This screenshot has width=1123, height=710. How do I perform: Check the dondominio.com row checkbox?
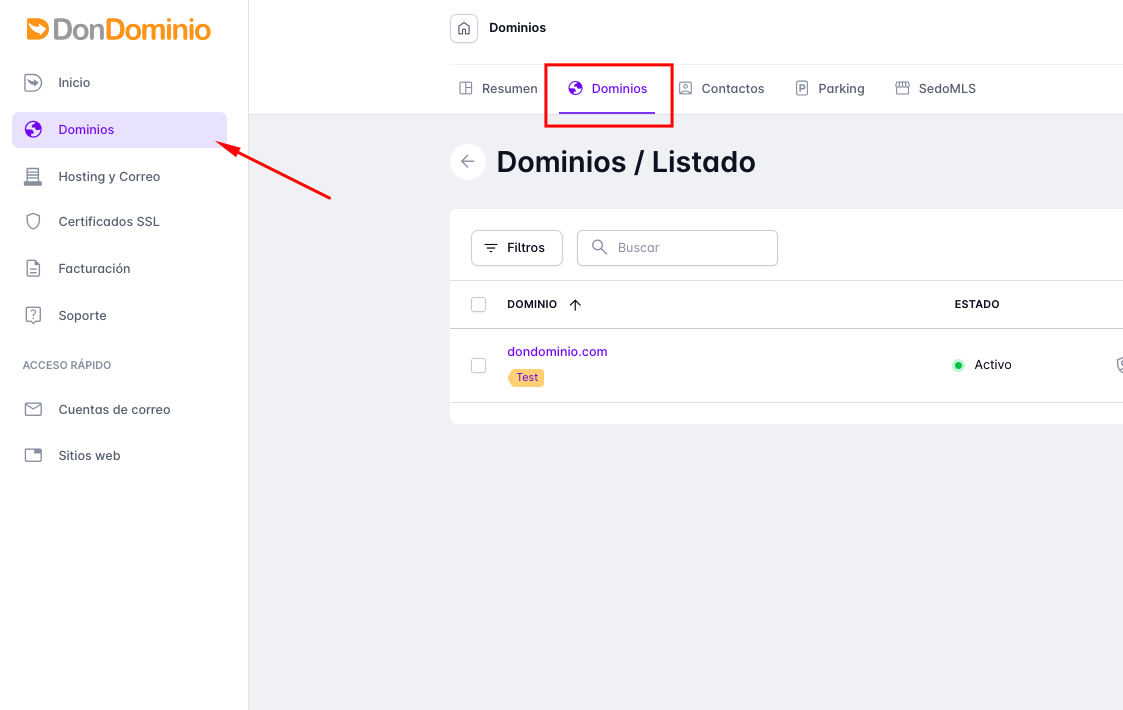pyautogui.click(x=478, y=366)
